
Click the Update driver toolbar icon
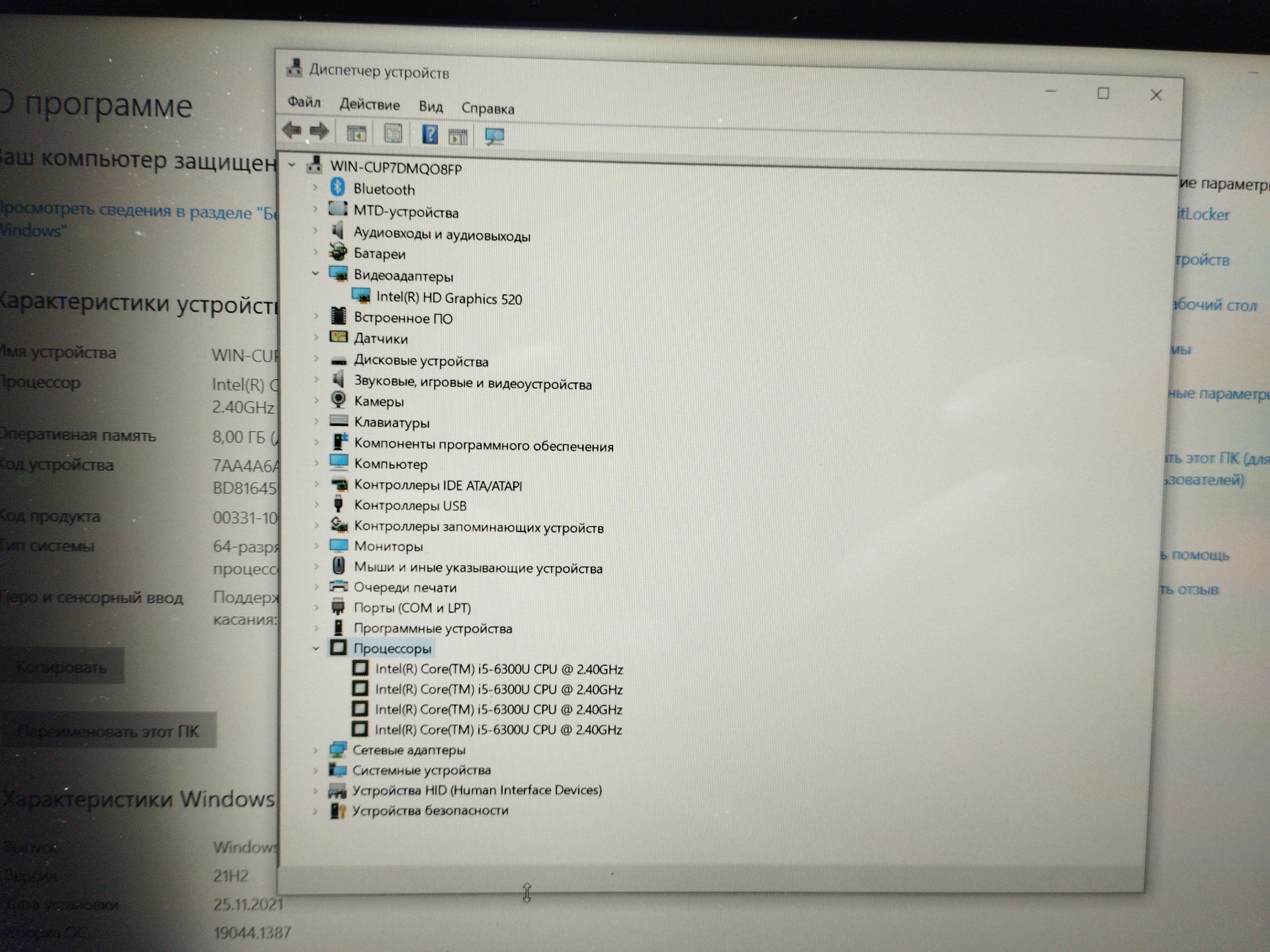click(458, 136)
